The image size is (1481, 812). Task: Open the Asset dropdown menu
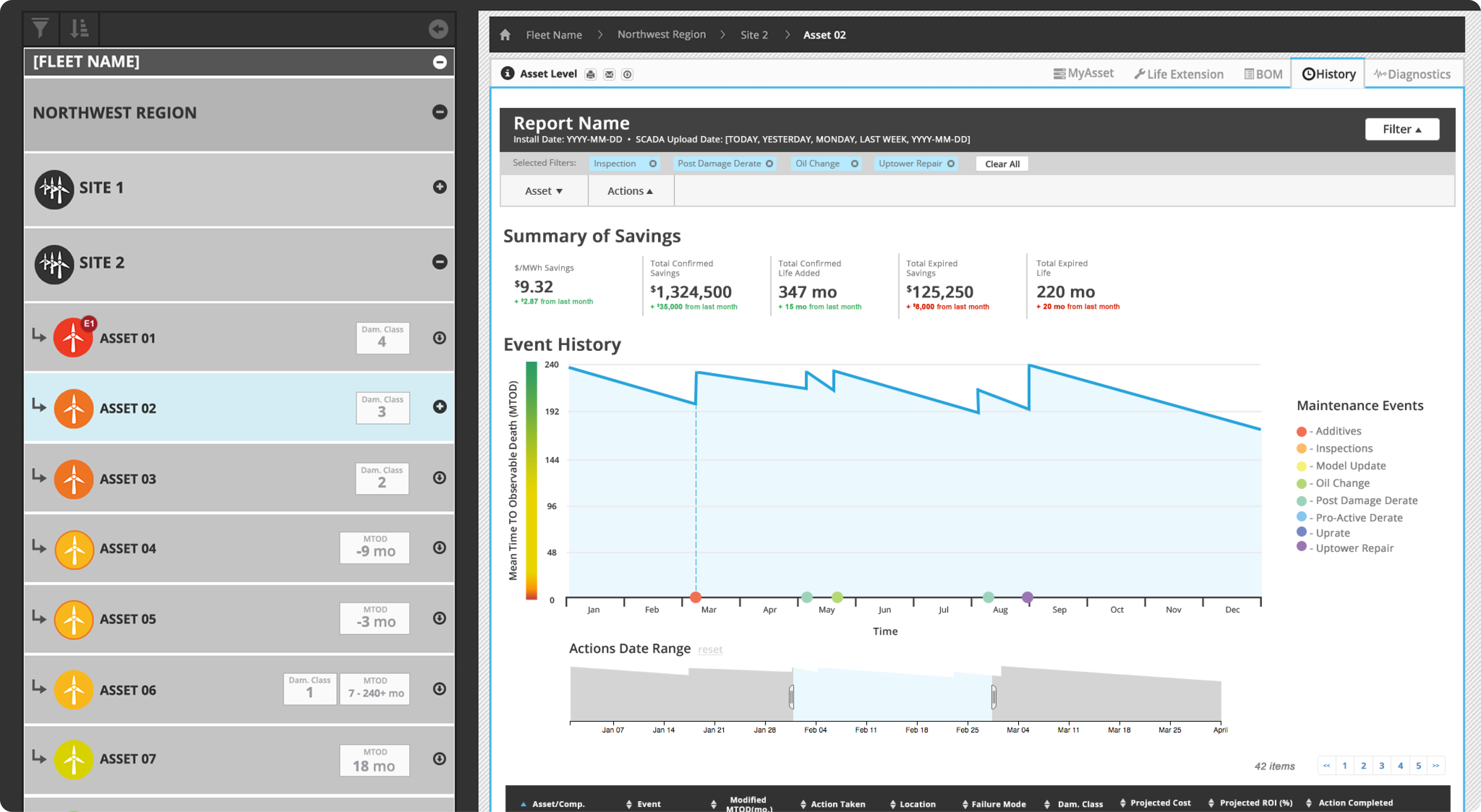[543, 191]
